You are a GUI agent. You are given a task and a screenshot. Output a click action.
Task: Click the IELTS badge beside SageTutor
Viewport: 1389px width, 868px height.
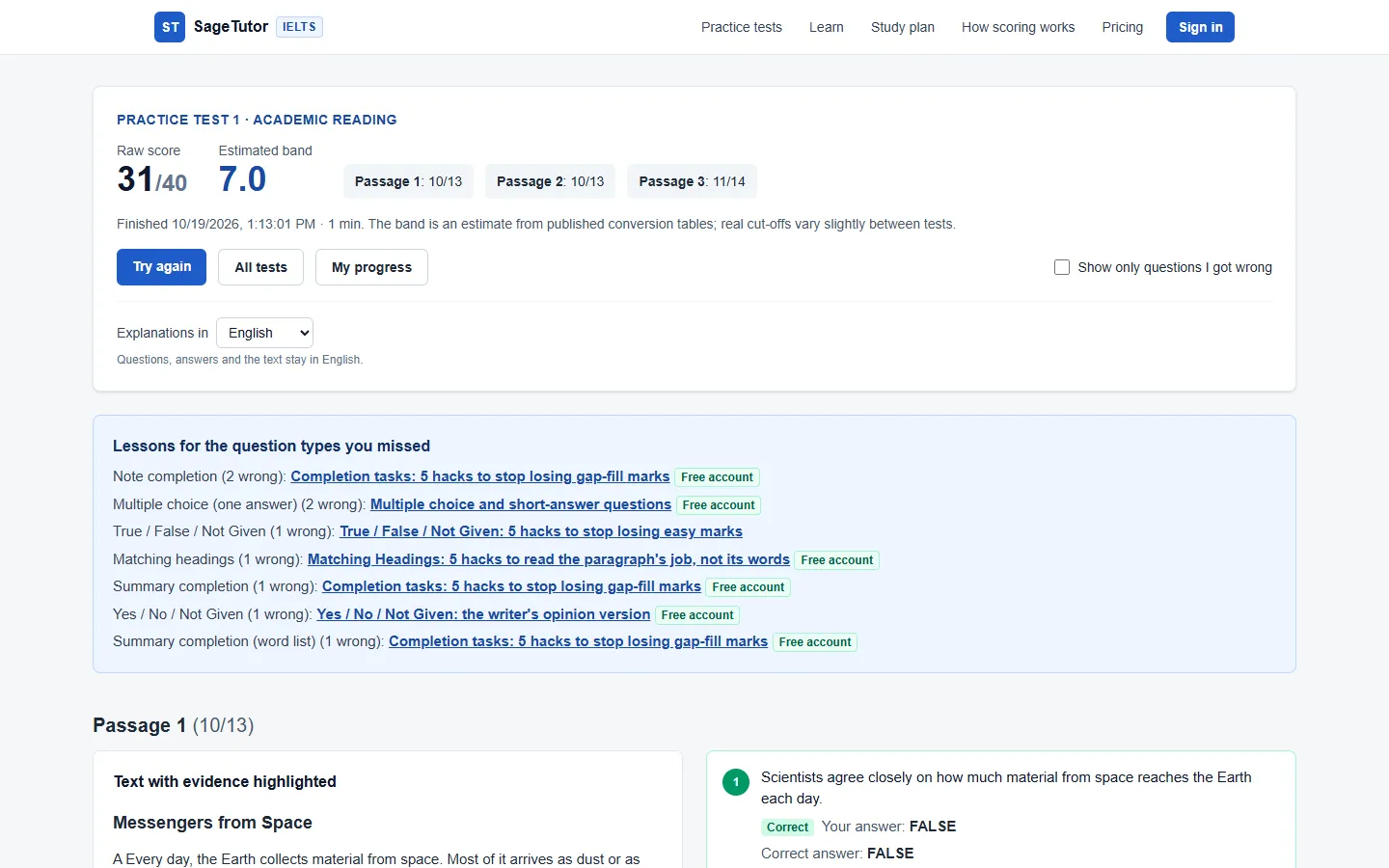pyautogui.click(x=299, y=27)
